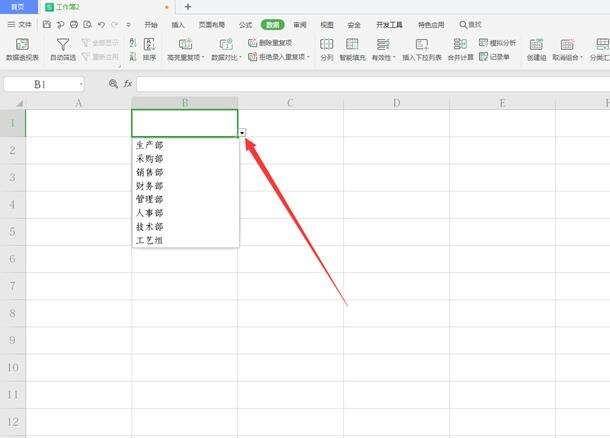The image size is (610, 438).
Task: Open 模拟分析 what-if analysis
Action: pyautogui.click(x=497, y=42)
